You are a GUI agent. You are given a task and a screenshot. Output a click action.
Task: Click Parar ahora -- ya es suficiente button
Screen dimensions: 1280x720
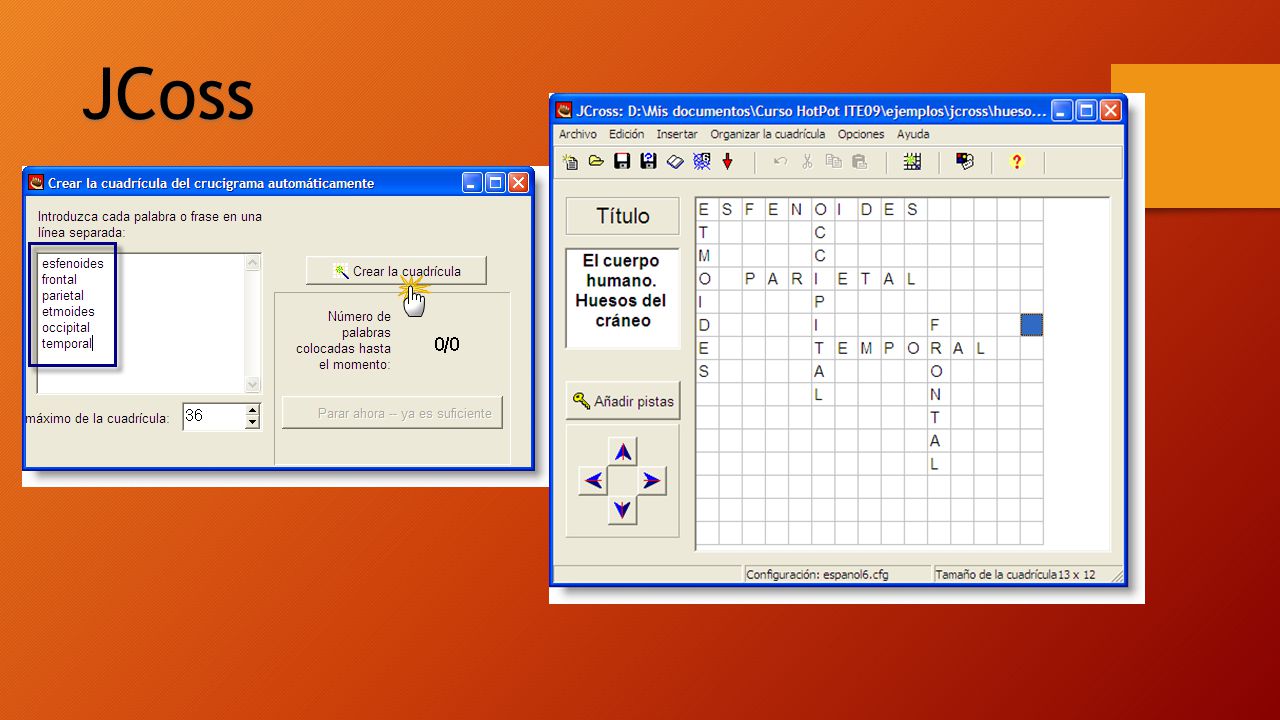coord(393,413)
